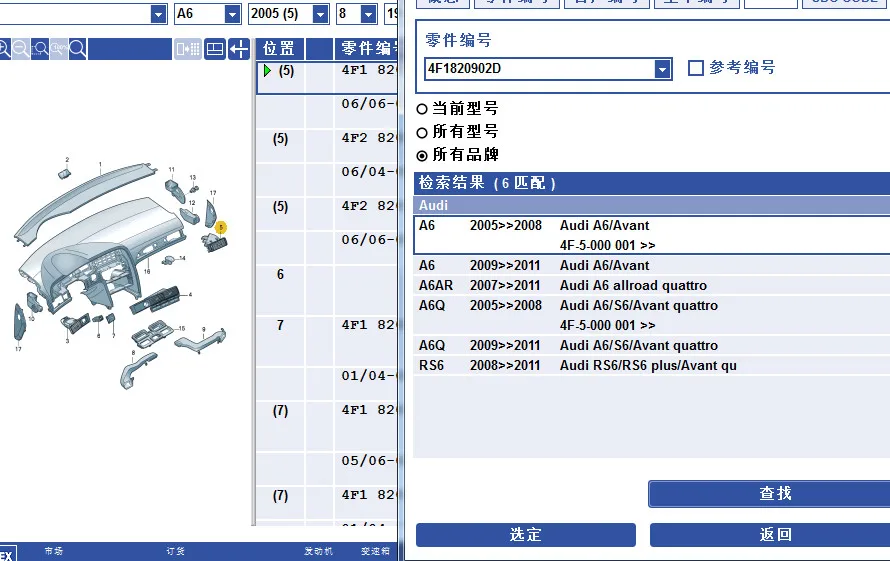Click the dashboard exploded diagram image
This screenshot has height=561, width=890.
click(x=121, y=273)
